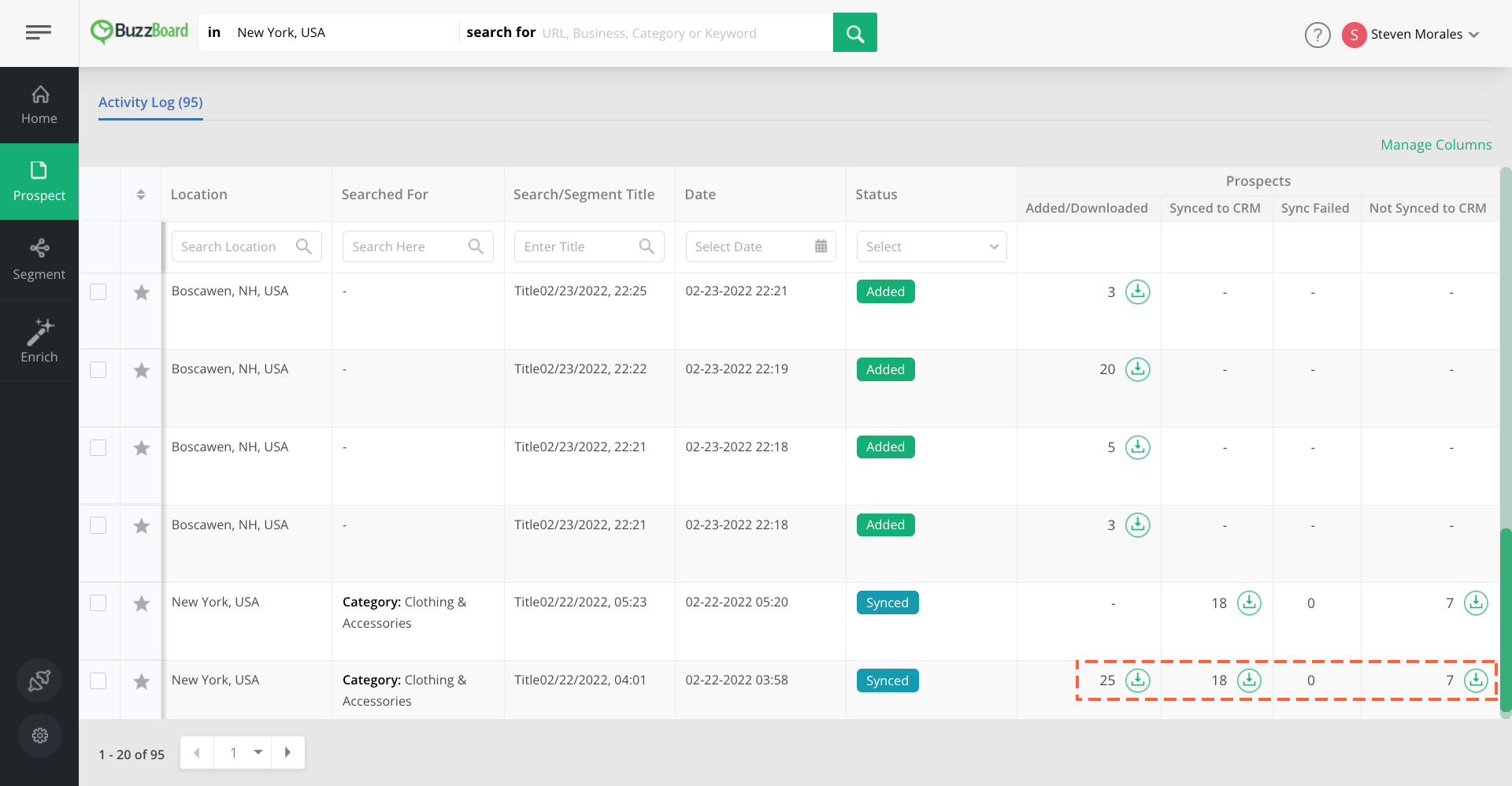The width and height of the screenshot is (1512, 786).
Task: Click the magnifier in Search Here field
Action: [x=476, y=247]
